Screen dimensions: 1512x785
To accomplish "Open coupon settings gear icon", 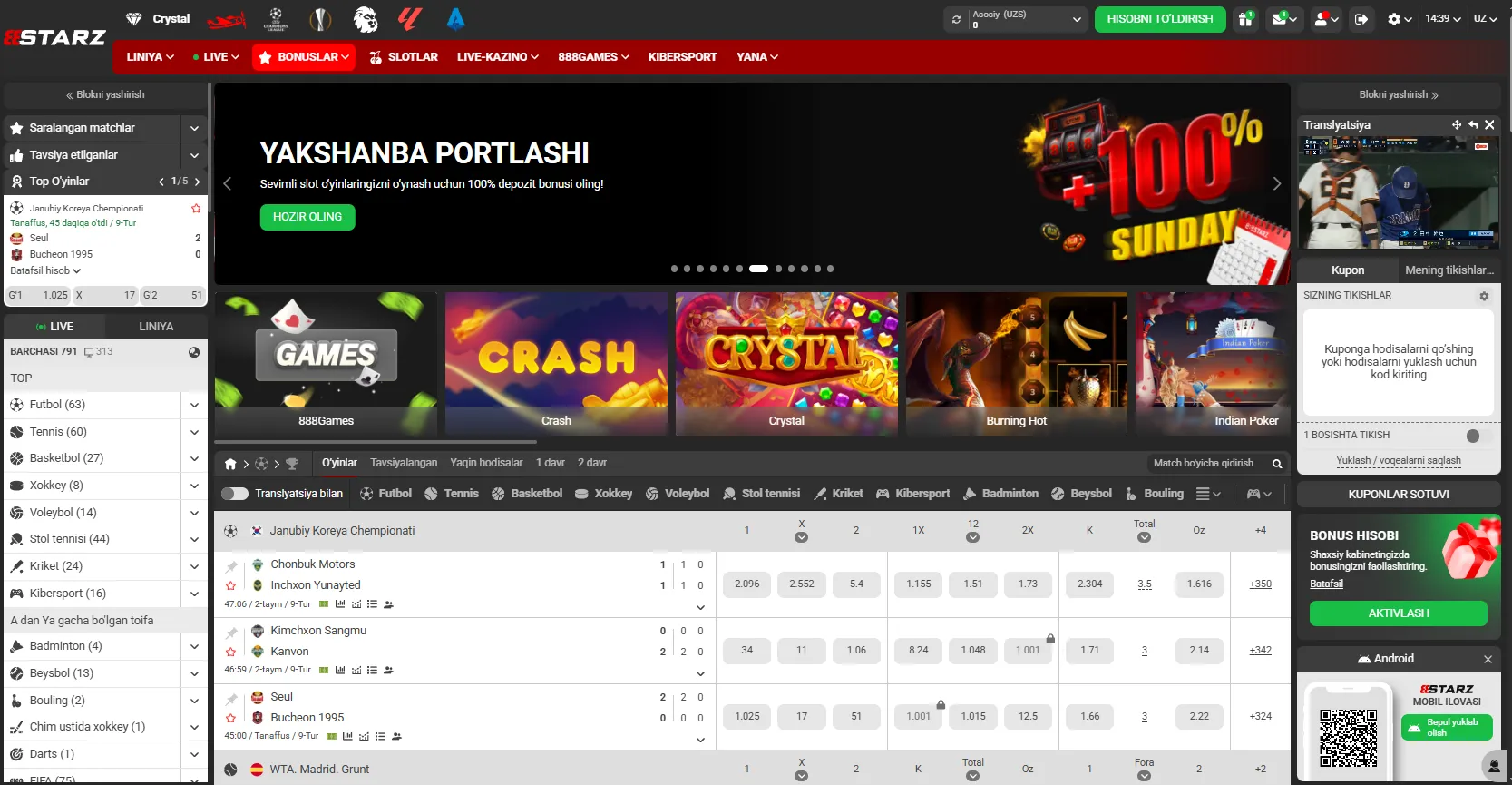I will click(1484, 296).
